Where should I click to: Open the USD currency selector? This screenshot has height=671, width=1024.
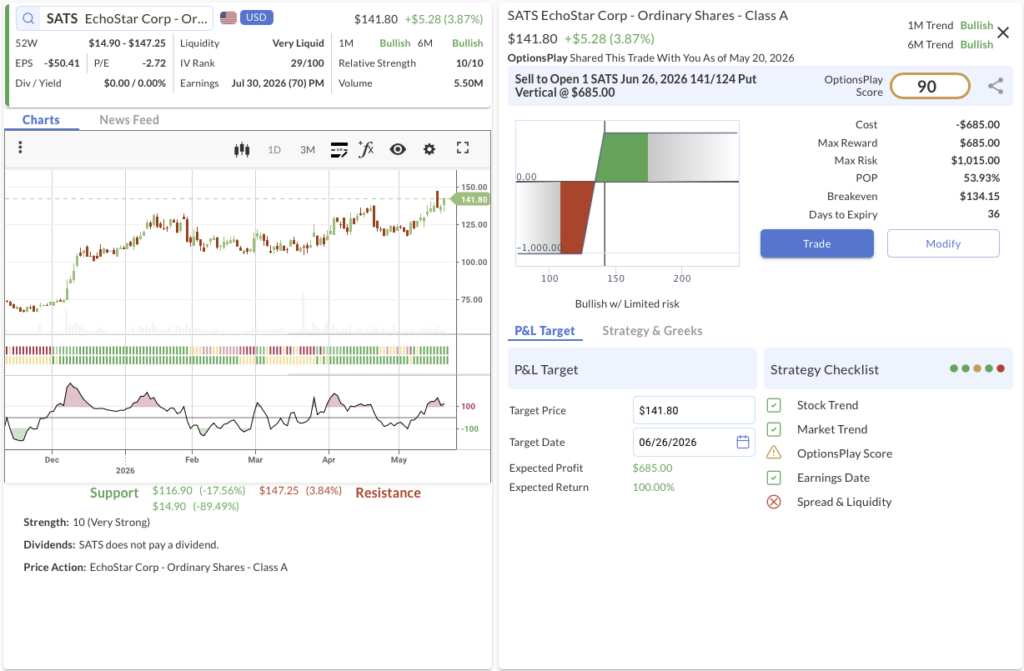click(x=256, y=18)
